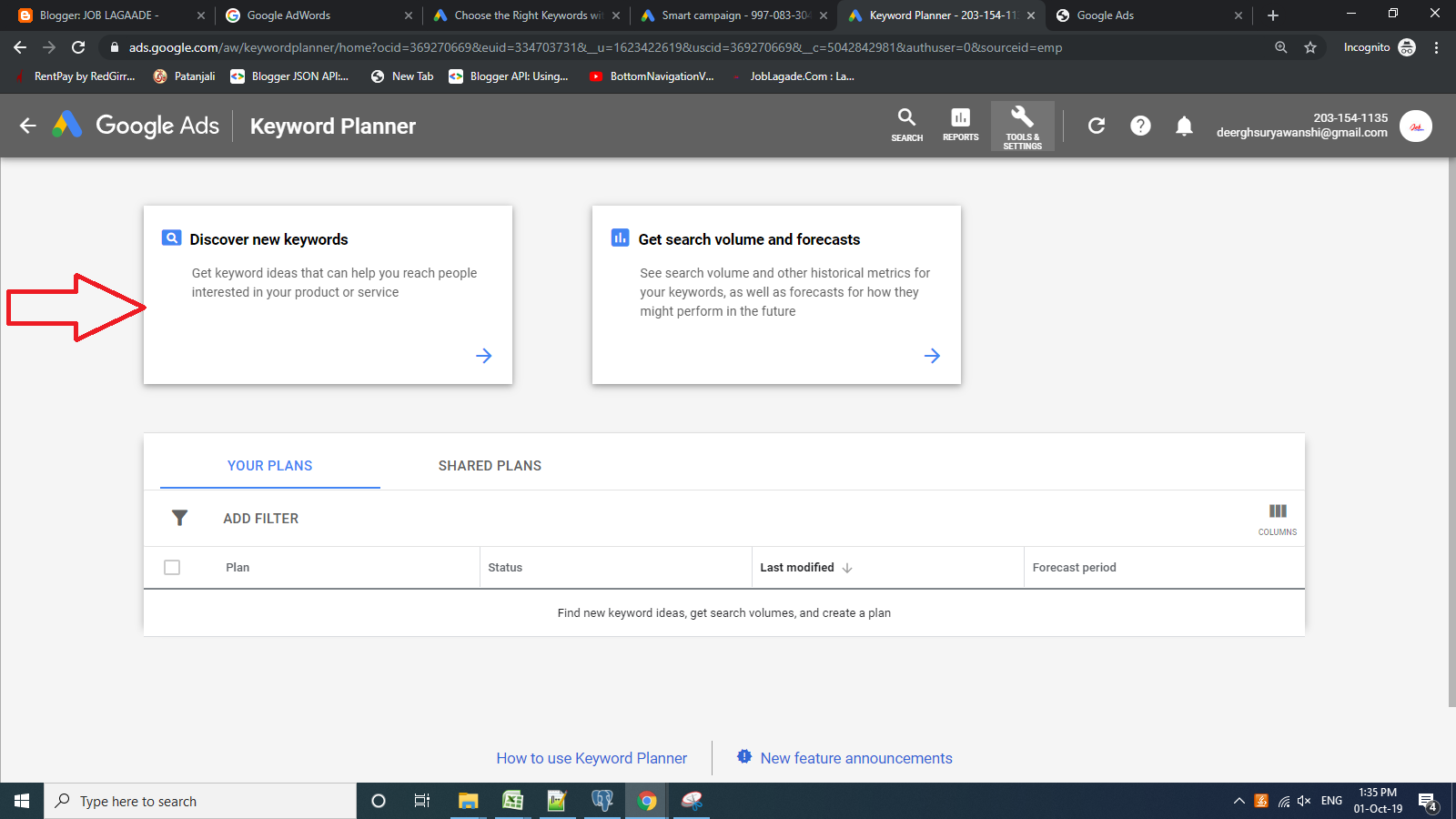The image size is (1456, 819).
Task: Open a new browser tab
Action: 1273,15
